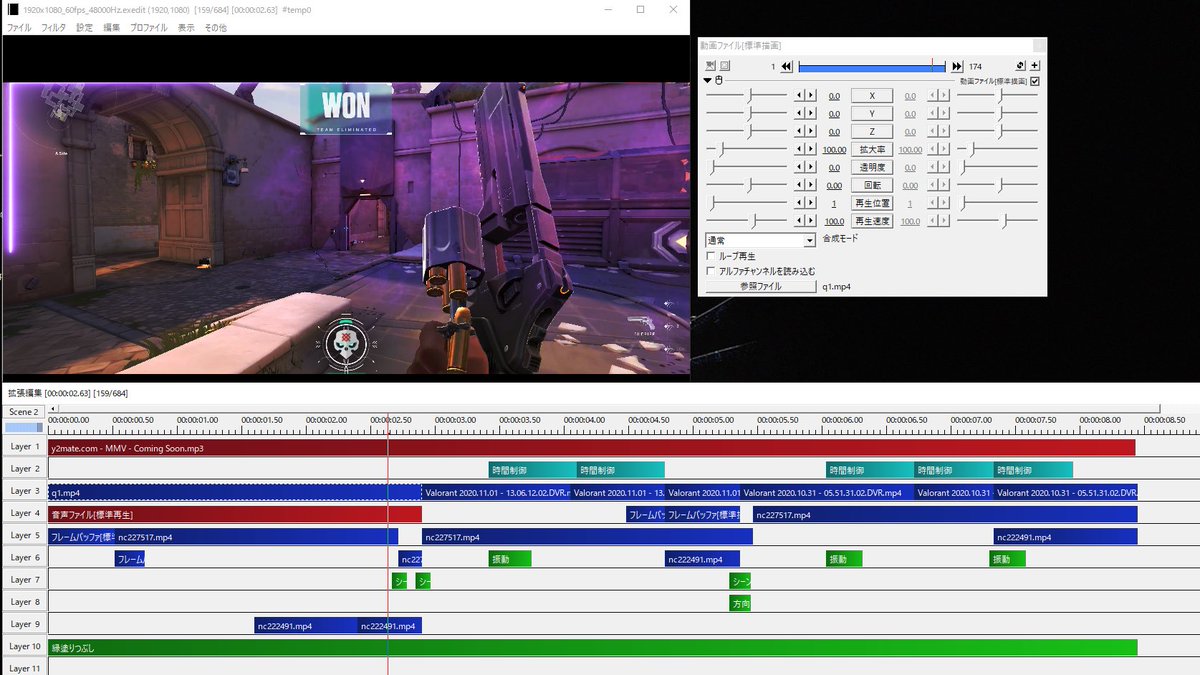Click the mouse icon beside the collapse triangle
This screenshot has width=1200, height=675.
[x=718, y=80]
